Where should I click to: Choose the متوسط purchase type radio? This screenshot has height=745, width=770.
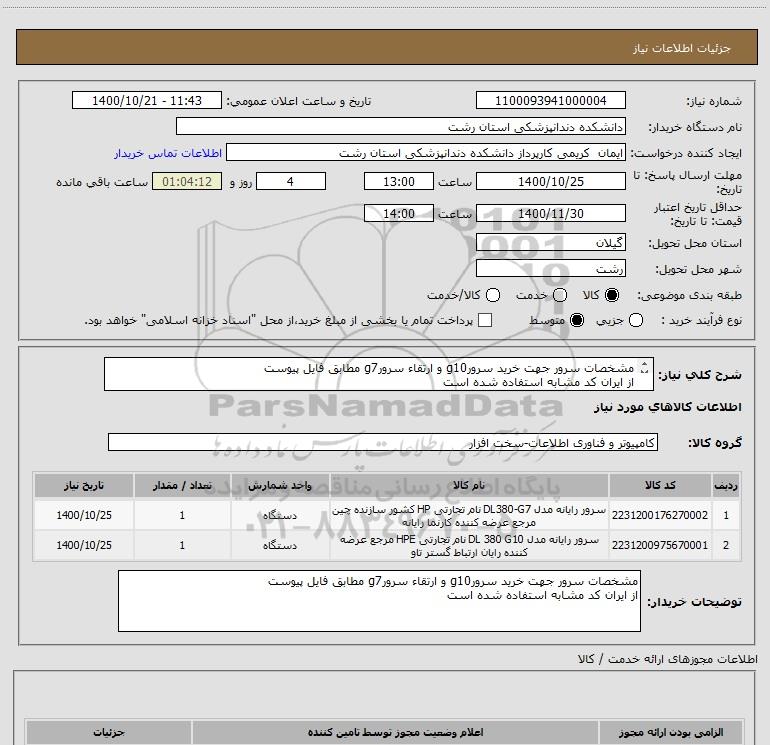click(x=577, y=321)
